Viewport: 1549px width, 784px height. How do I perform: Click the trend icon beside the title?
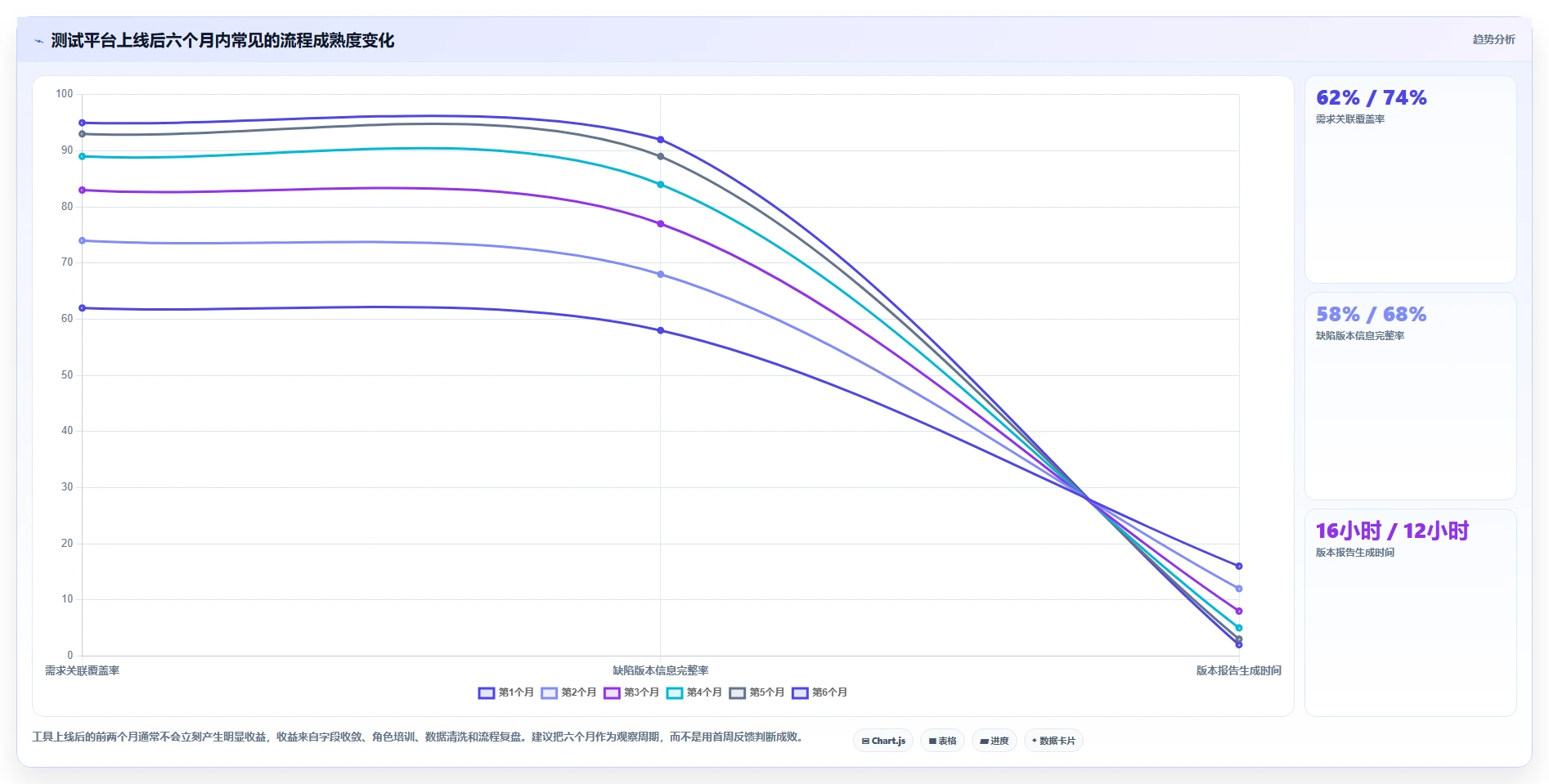39,40
